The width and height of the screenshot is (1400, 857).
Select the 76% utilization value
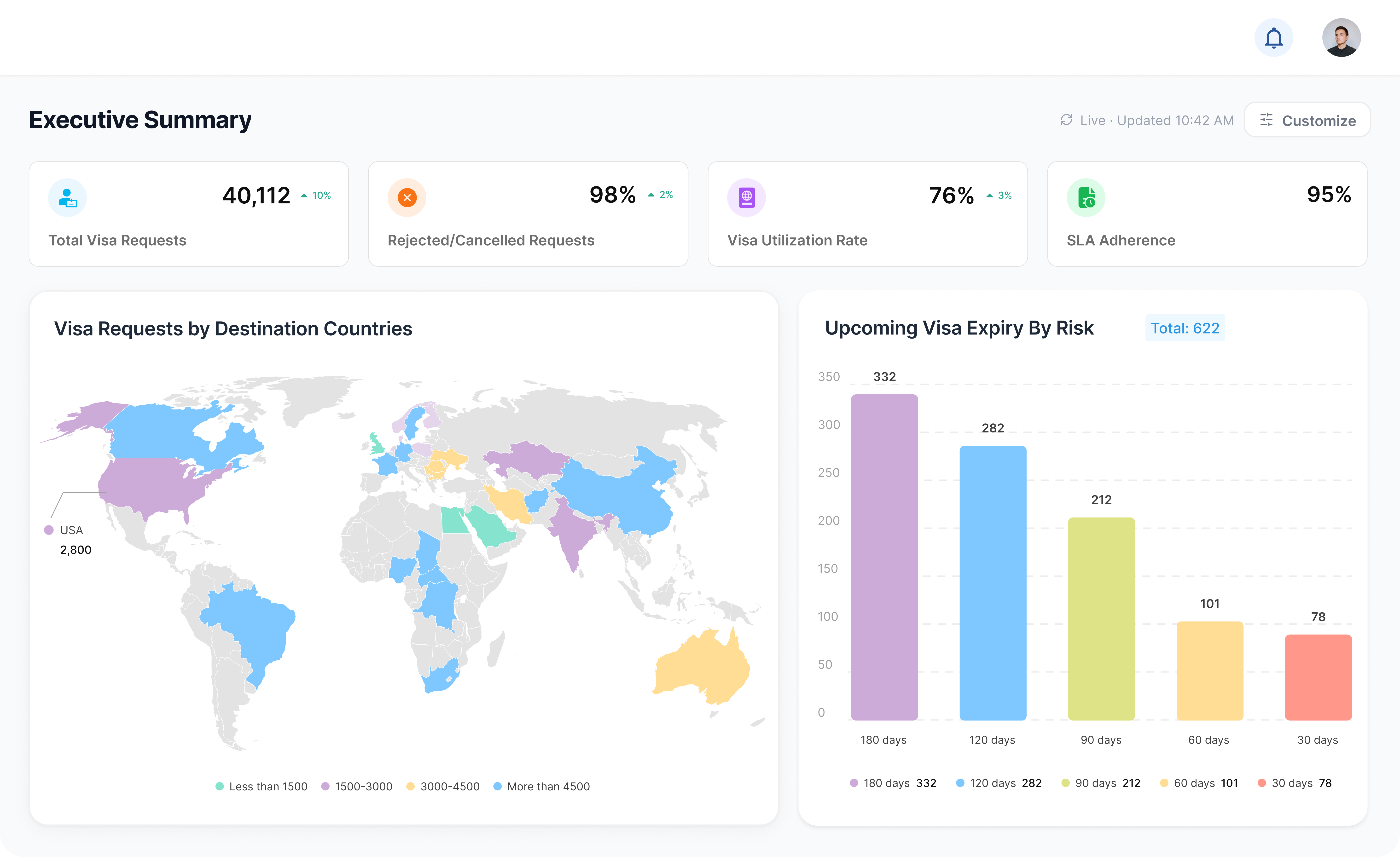[x=952, y=195]
